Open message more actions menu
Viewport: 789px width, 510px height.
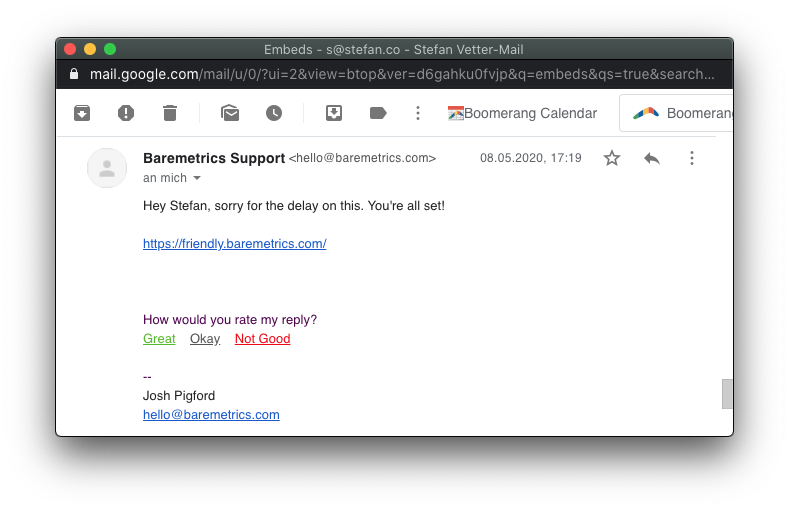(692, 158)
